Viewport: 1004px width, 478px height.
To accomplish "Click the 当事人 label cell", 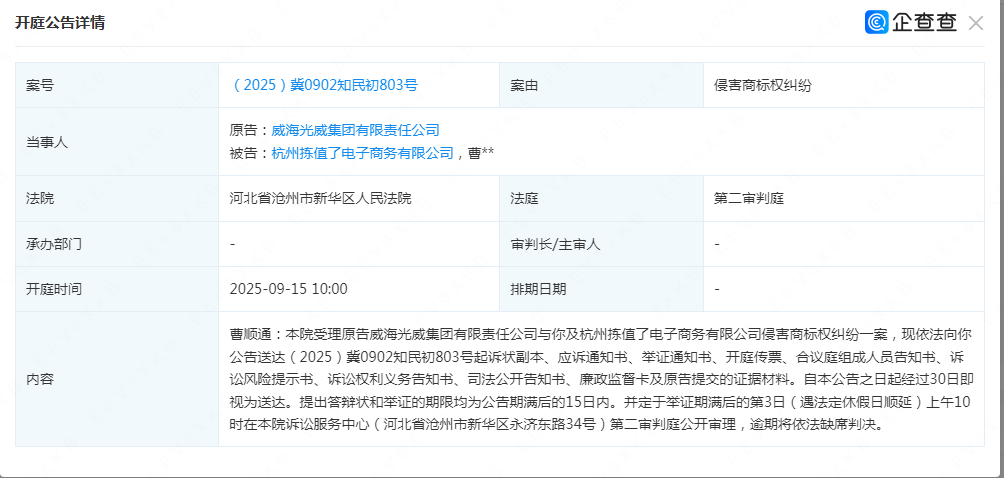I will pos(117,142).
